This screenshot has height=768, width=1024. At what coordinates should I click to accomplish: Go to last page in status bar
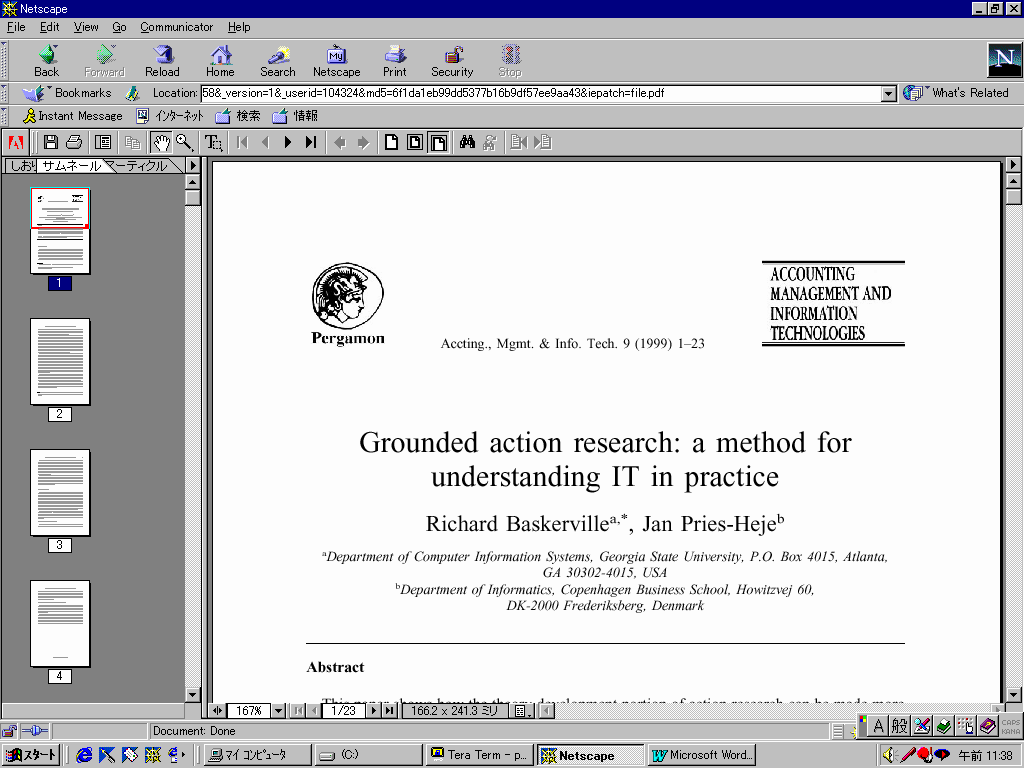click(x=390, y=711)
